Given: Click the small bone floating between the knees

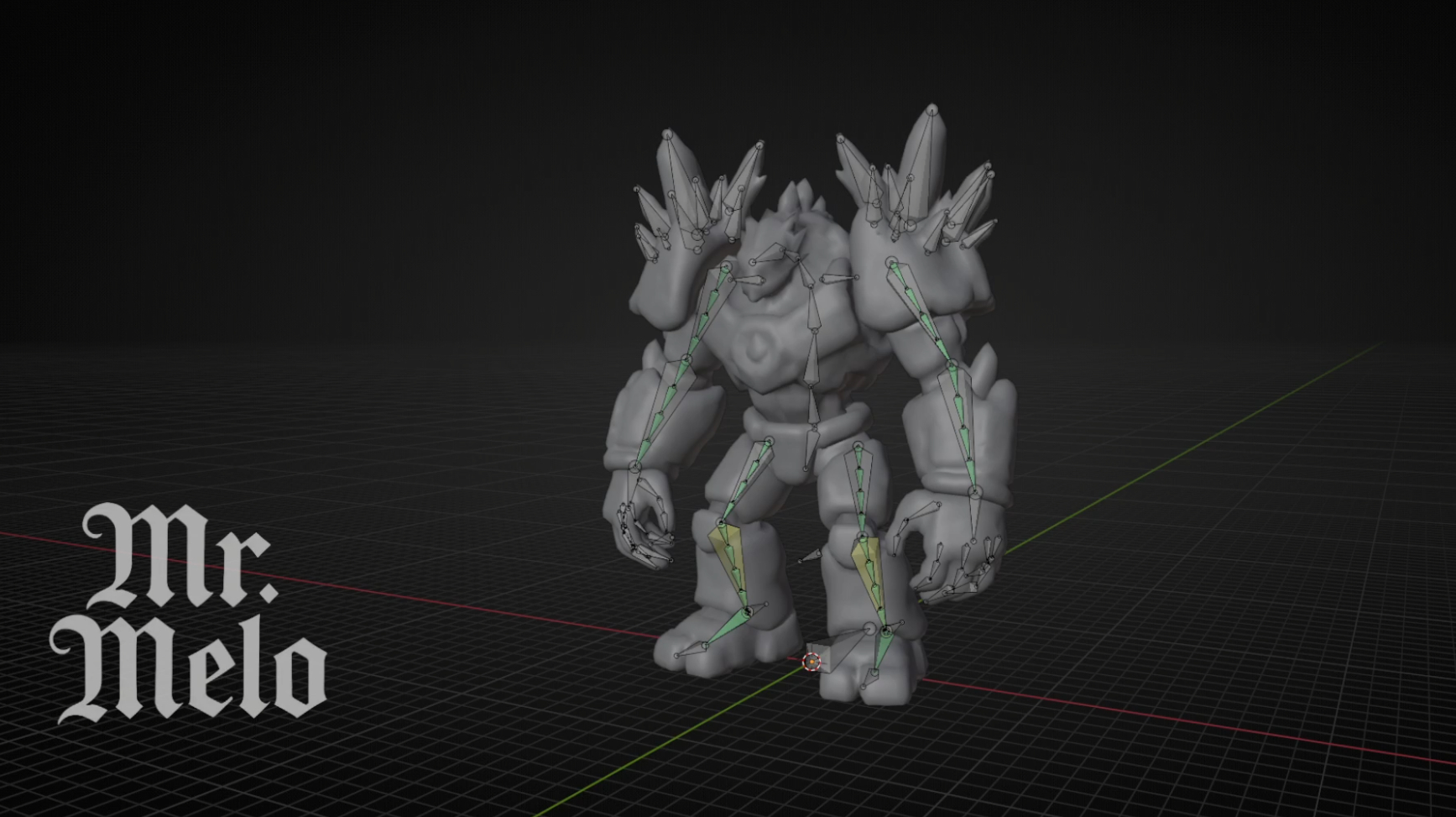Looking at the screenshot, I should (x=811, y=556).
